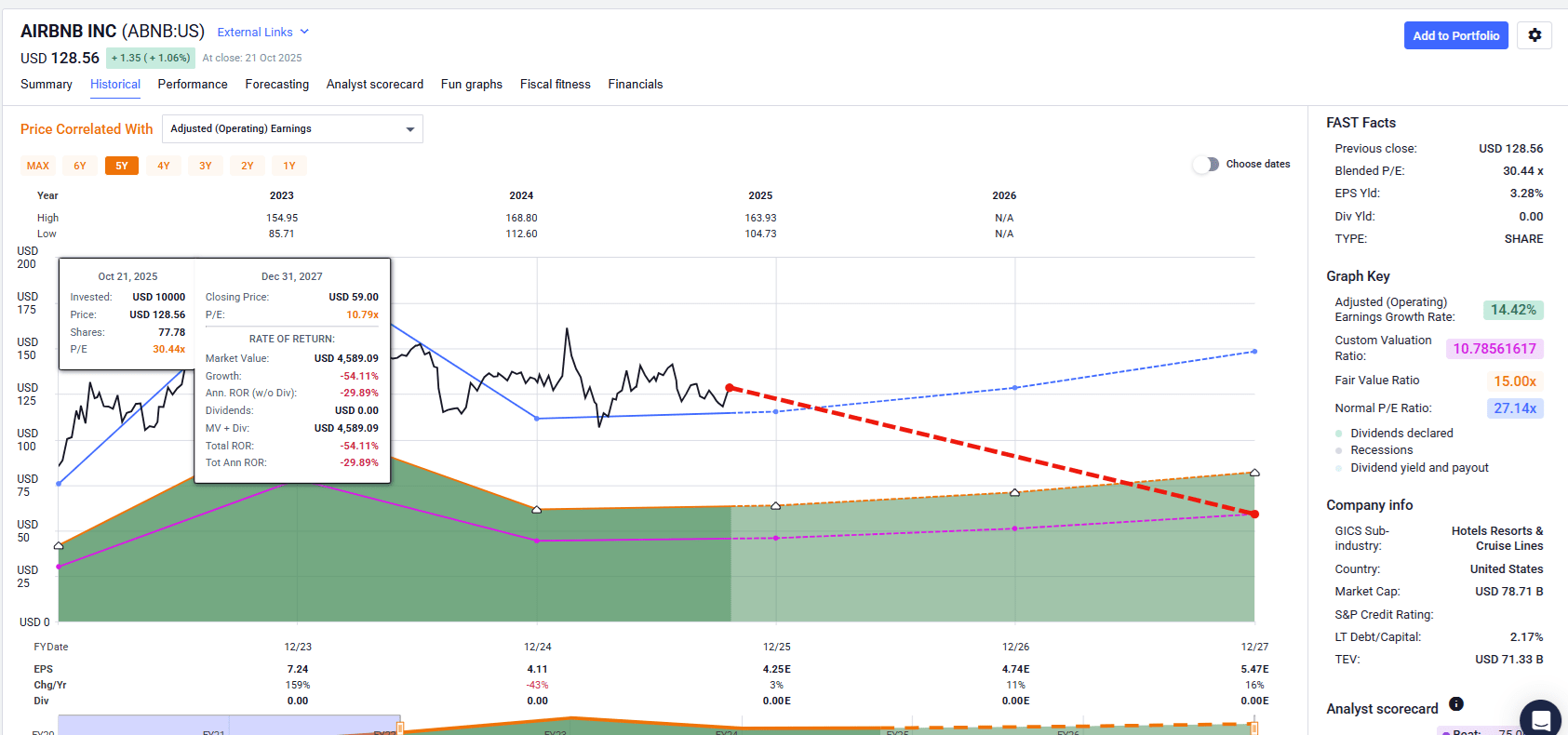Click the red forecast start point on the price line
This screenshot has height=735, width=1568.
coord(730,387)
